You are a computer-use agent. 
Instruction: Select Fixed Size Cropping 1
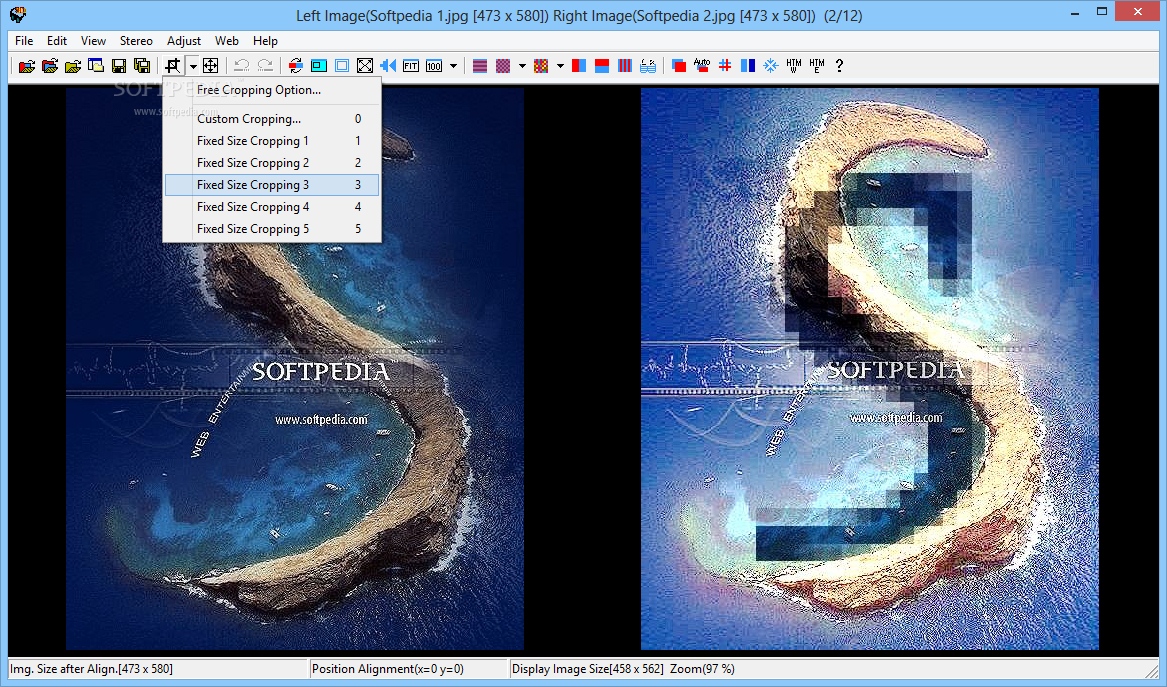click(272, 141)
